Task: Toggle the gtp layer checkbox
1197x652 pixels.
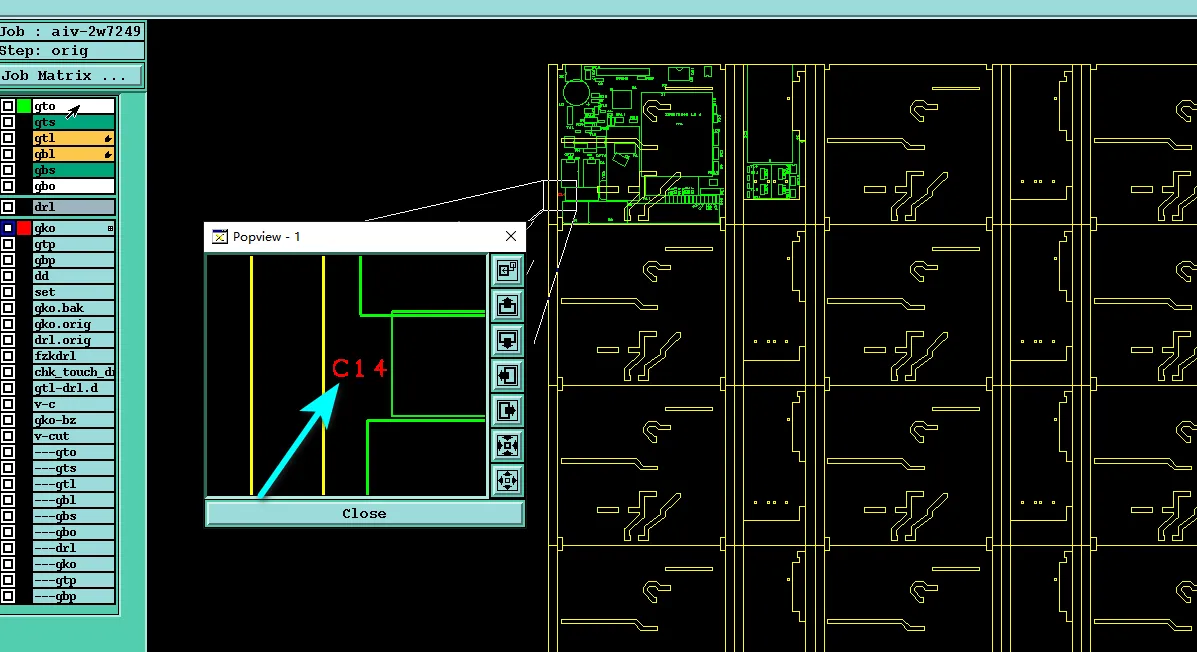Action: pos(8,244)
